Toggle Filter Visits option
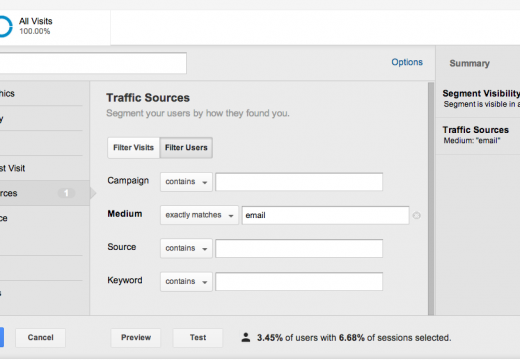 click(133, 148)
